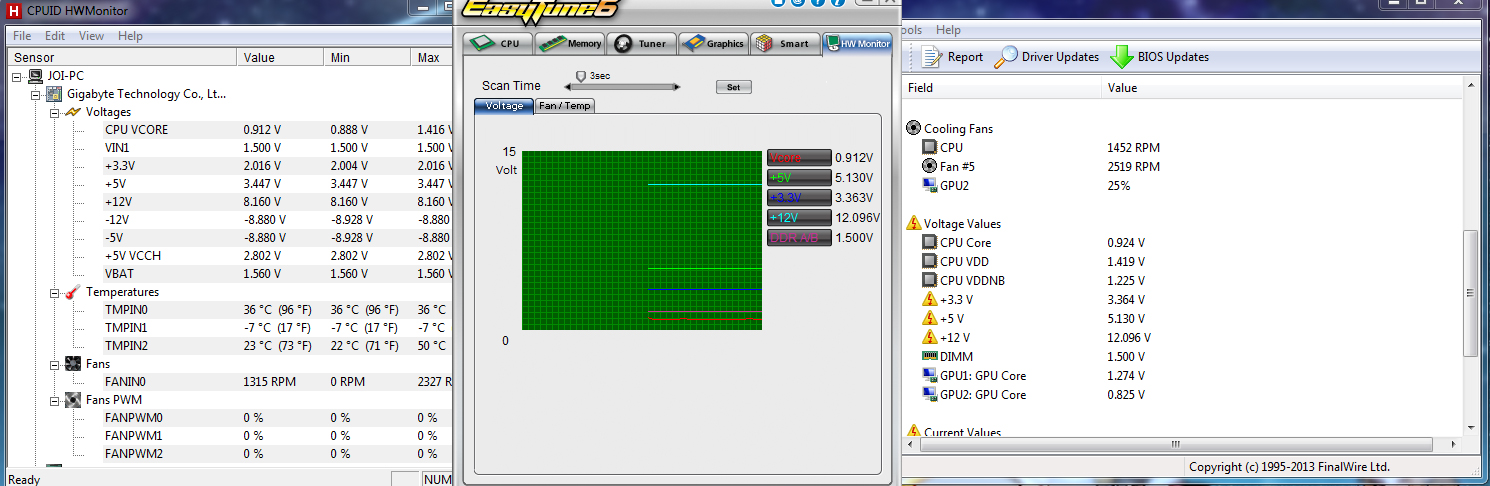
Task: Select the Voltage sub-tab
Action: [x=504, y=105]
